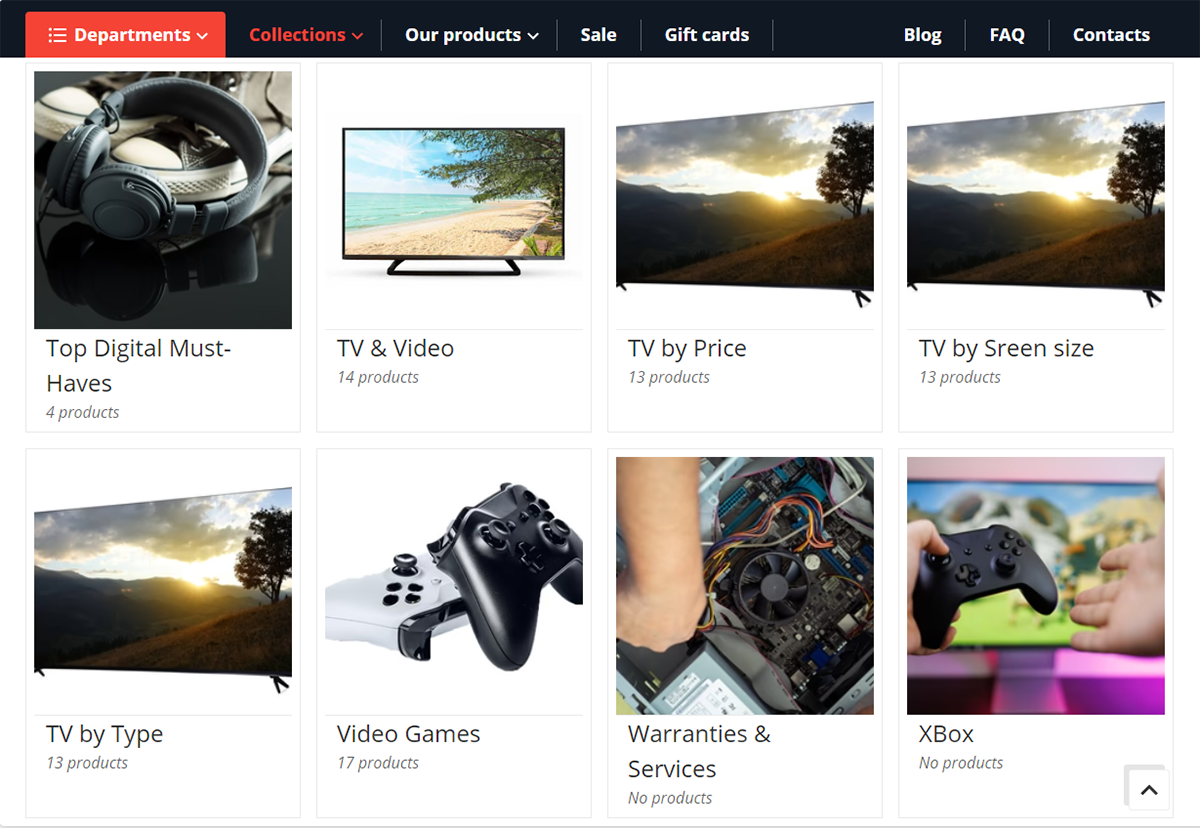Click the scroll-to-top arrow icon
Screen dimensions: 1200x828
[x=1146, y=787]
